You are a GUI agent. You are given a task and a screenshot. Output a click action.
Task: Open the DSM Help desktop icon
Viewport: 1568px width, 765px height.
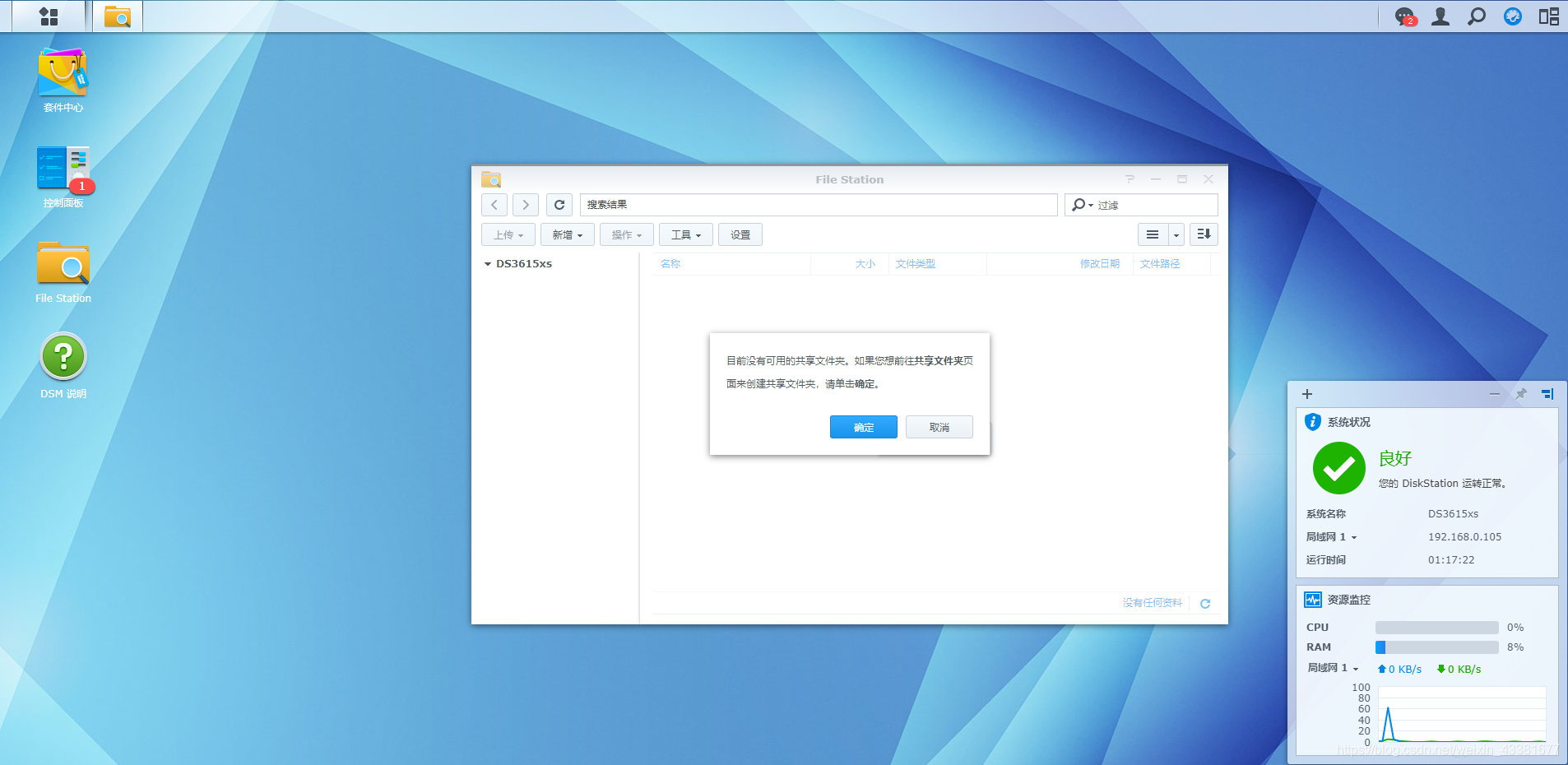coord(63,357)
